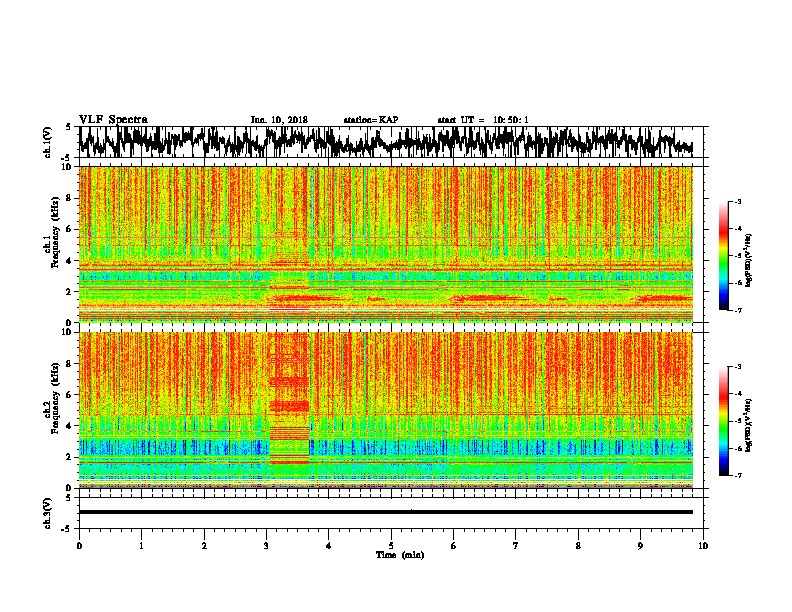Click the ch.2 interference burst after minute 3
The image size is (792, 612).
[289, 398]
